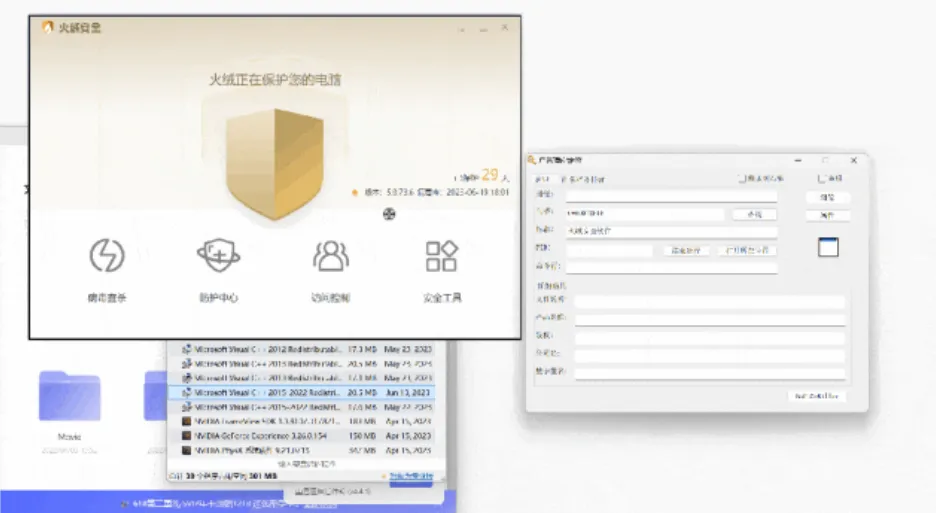This screenshot has height=513, width=936.
Task: Toggle the rightmost checkbox in spy tool
Action: pos(821,179)
